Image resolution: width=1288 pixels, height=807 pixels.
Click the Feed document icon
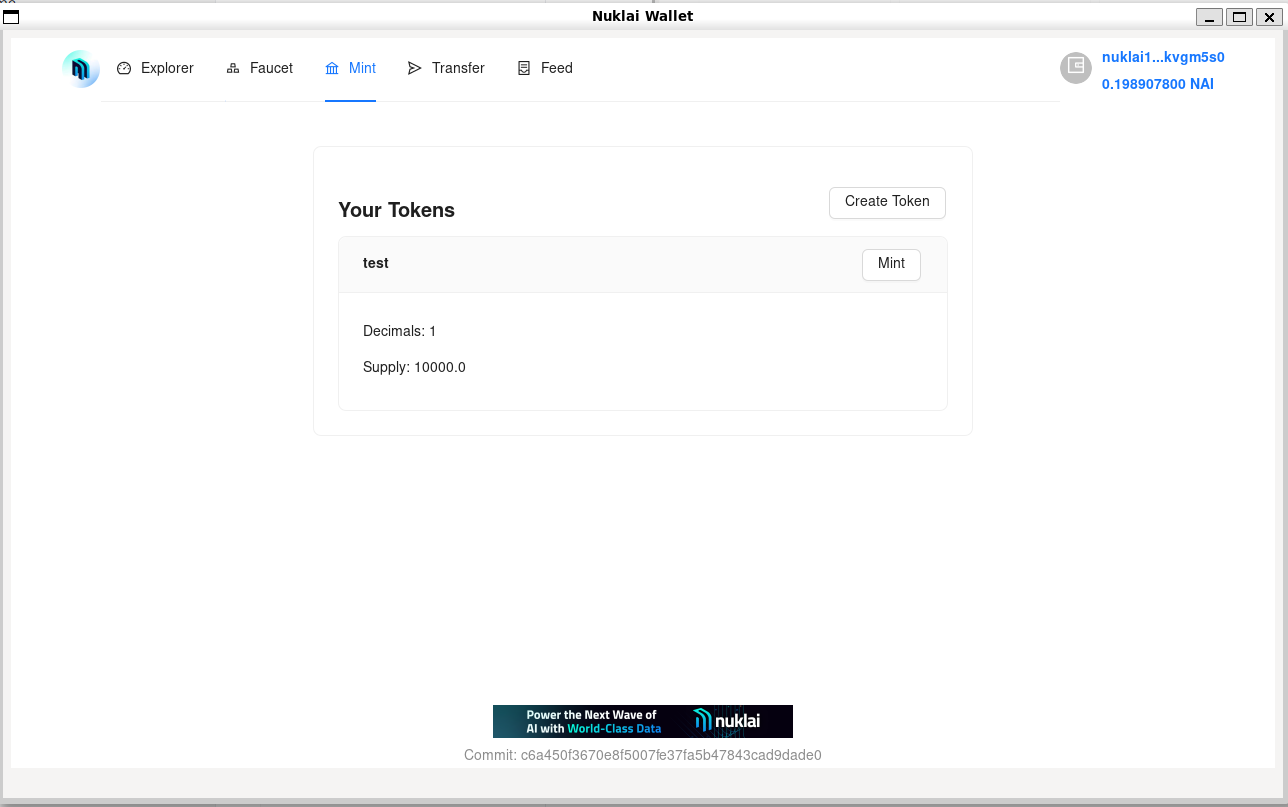coord(524,68)
